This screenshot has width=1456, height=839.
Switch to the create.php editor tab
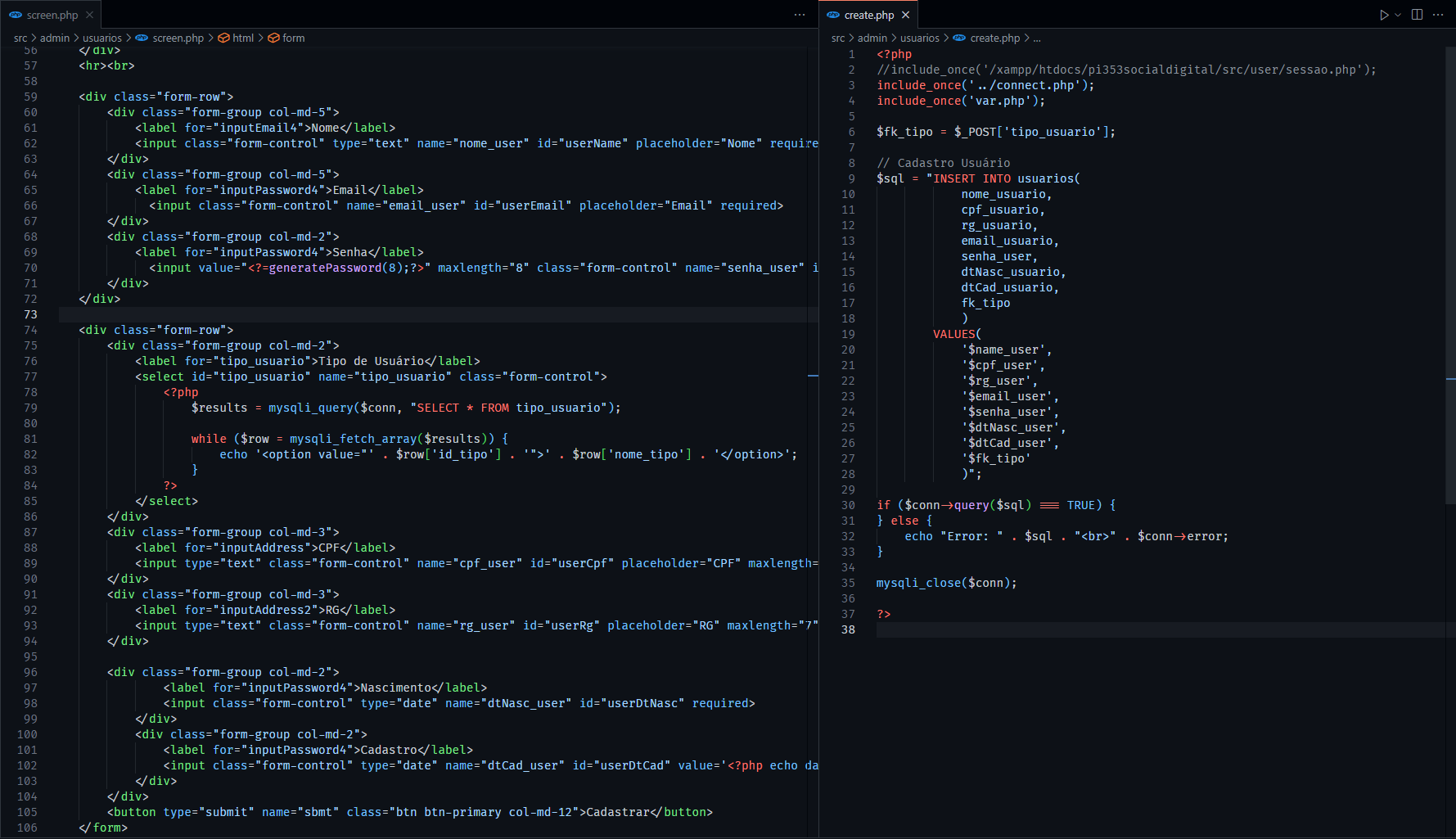pyautogui.click(x=868, y=15)
